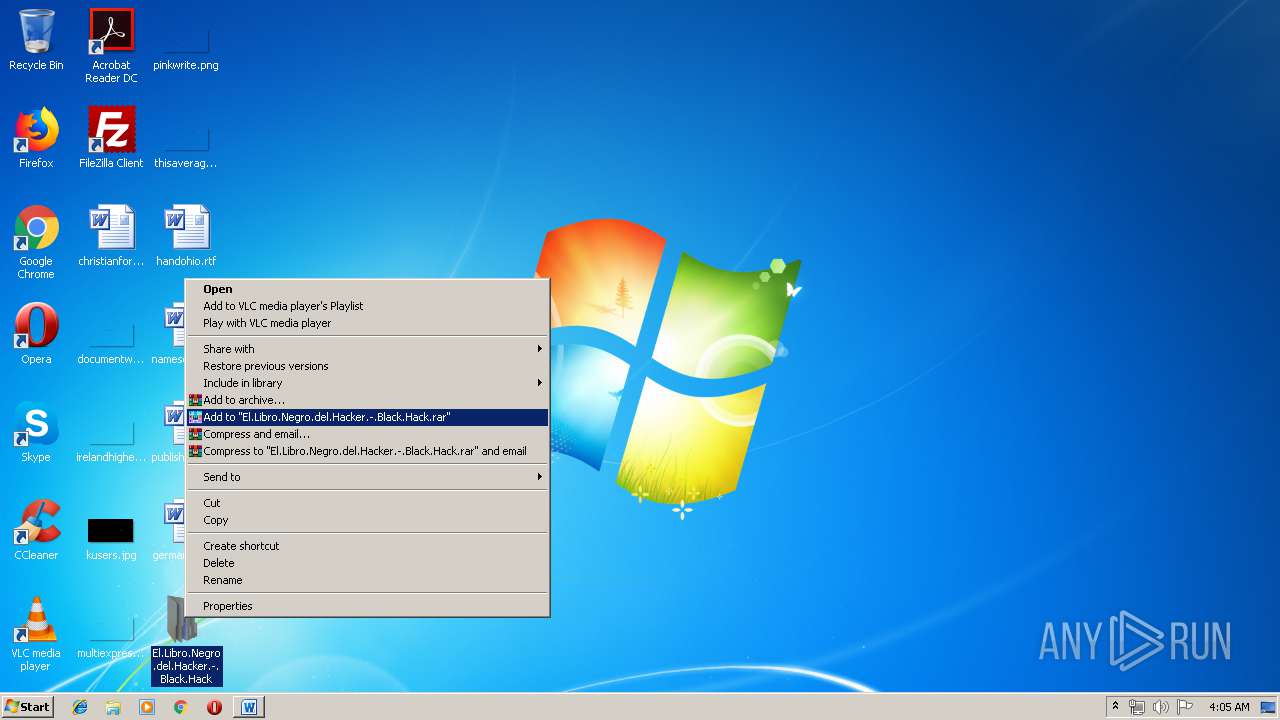Open Internet Explorer from taskbar
This screenshot has height=720, width=1280.
point(80,707)
